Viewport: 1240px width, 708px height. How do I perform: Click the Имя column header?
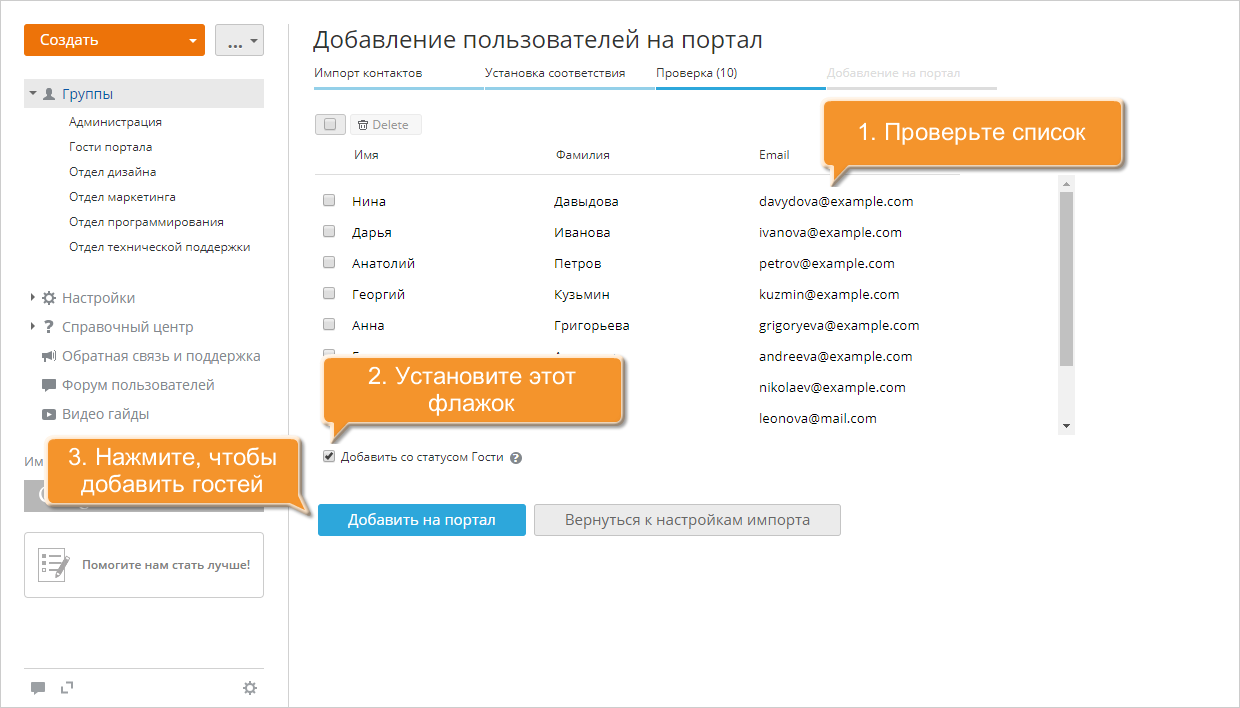click(366, 155)
